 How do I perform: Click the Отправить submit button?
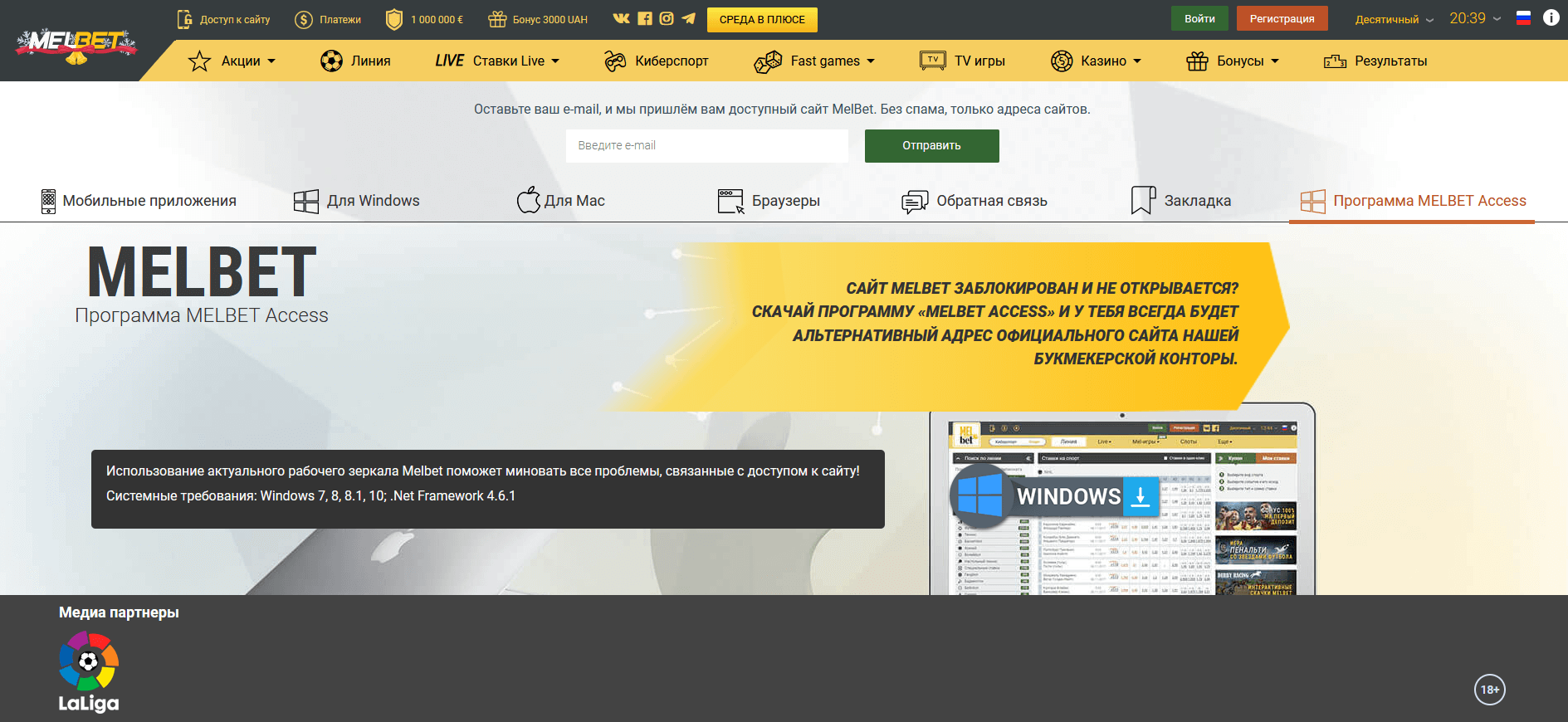[932, 145]
